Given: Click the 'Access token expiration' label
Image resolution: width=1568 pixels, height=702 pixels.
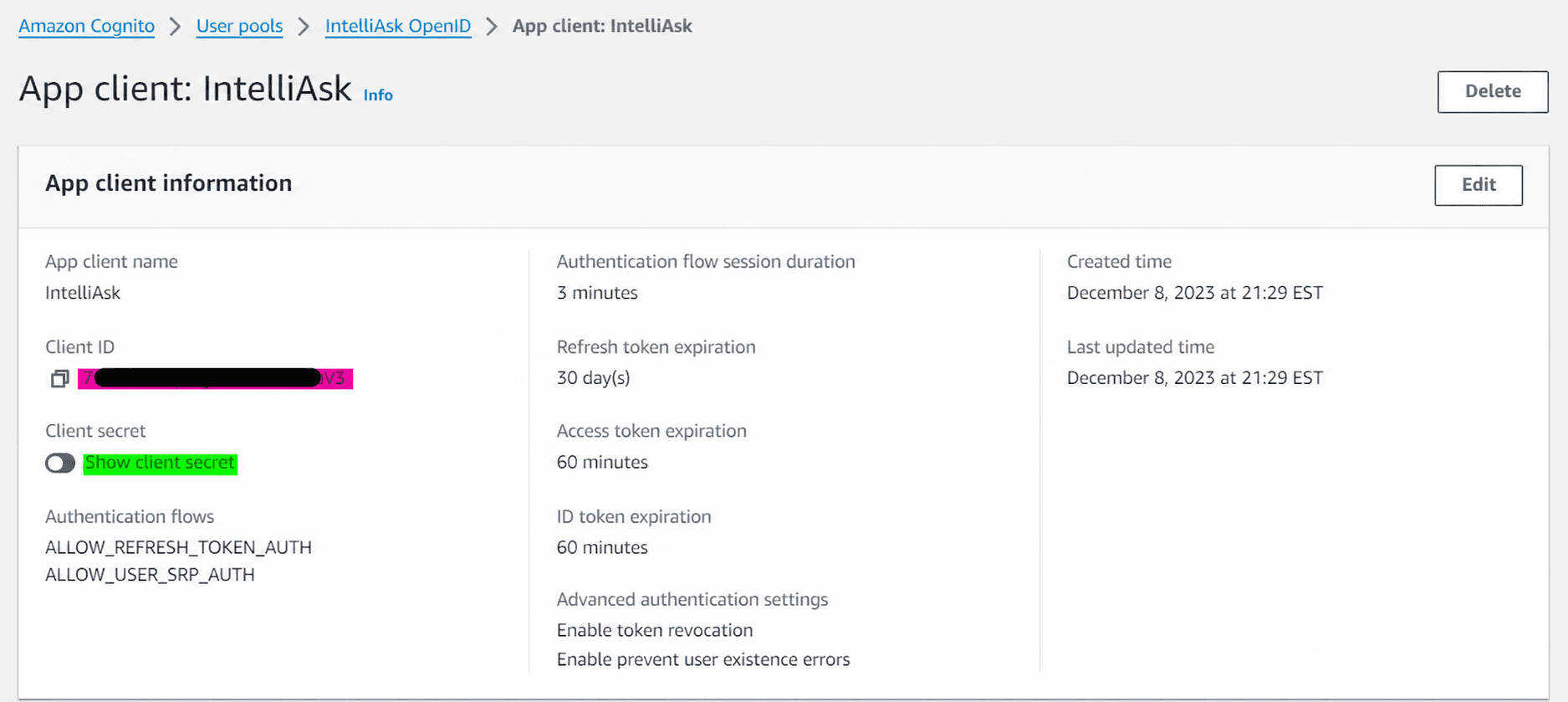Looking at the screenshot, I should click(651, 431).
